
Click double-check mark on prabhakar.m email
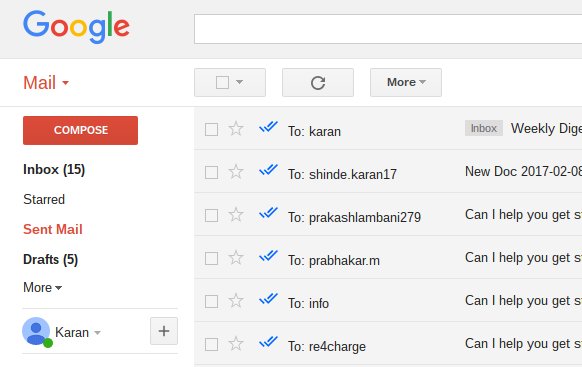[x=268, y=256]
